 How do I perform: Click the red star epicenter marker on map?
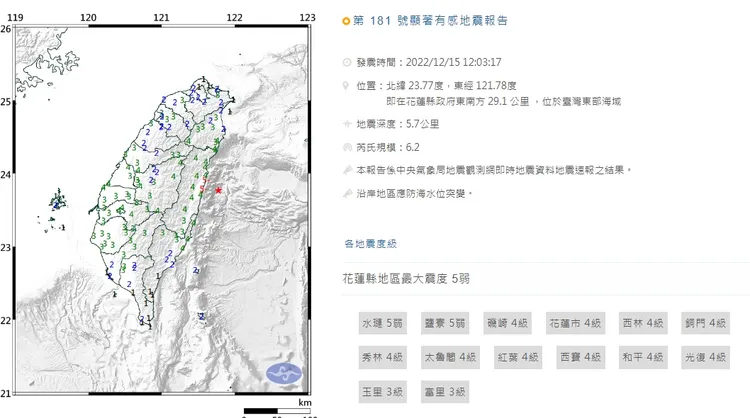pos(218,190)
